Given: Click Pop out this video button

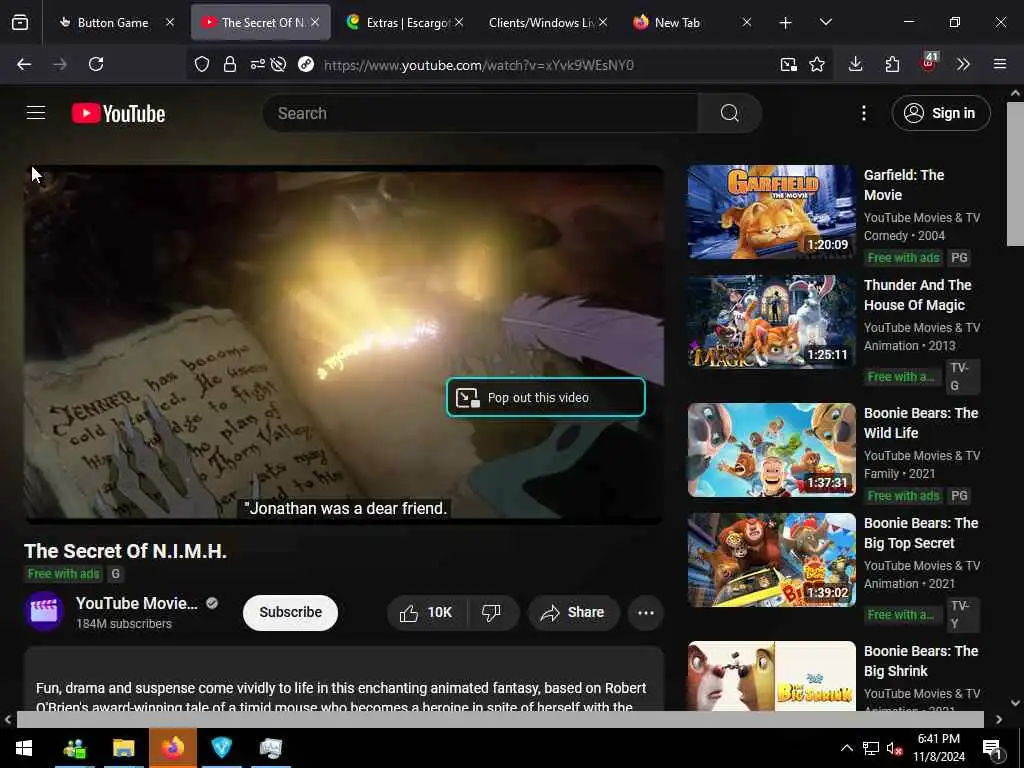Looking at the screenshot, I should 546,397.
